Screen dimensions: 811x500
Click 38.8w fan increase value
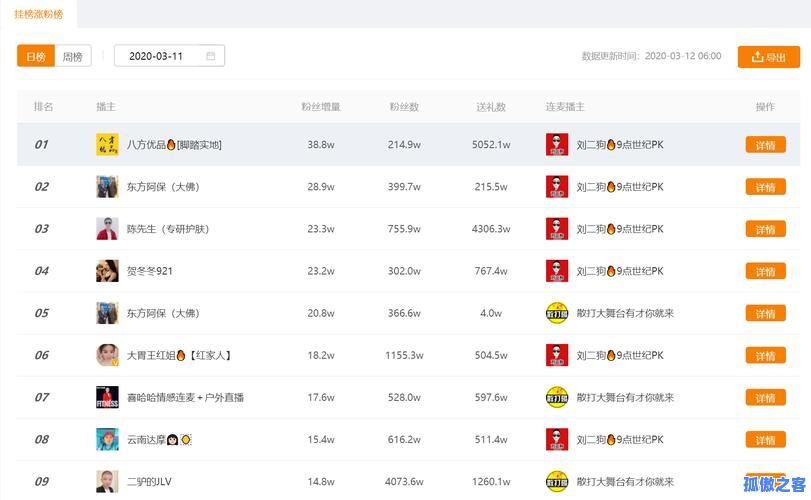[x=321, y=145]
